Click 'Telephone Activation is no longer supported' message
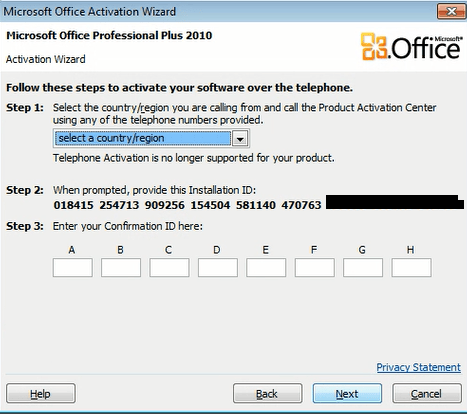467x414 pixels. [x=194, y=158]
